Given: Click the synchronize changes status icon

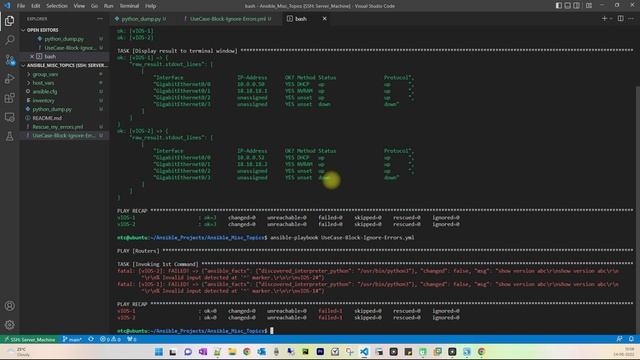Looking at the screenshot, I should 91,340.
